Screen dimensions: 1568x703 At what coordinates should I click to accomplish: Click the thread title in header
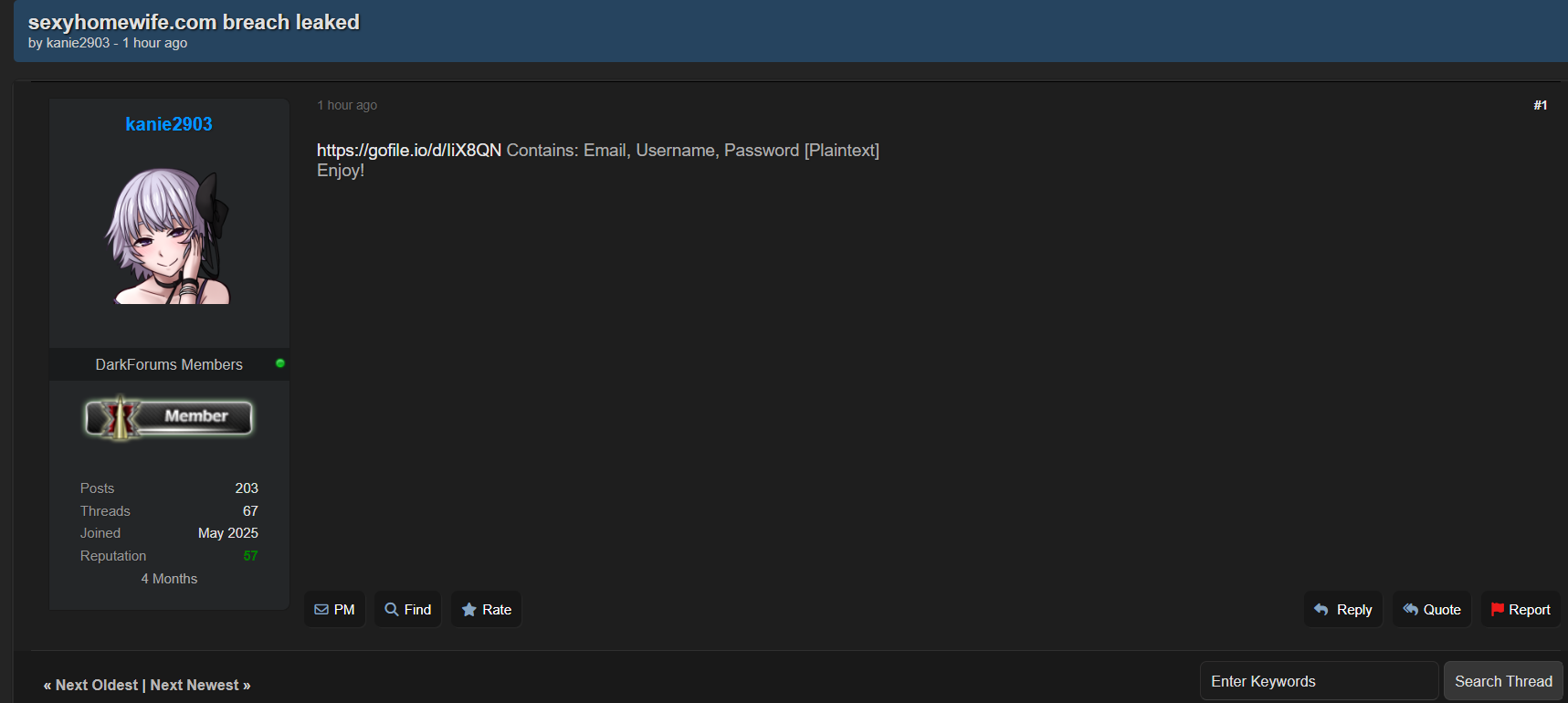pos(194,22)
